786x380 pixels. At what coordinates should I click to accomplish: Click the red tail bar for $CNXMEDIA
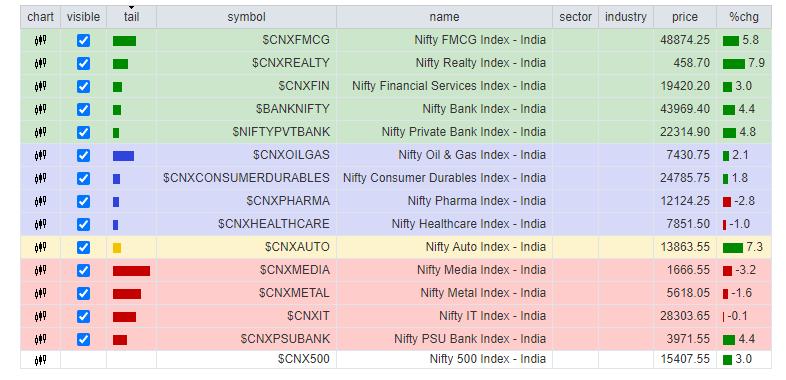tap(131, 271)
